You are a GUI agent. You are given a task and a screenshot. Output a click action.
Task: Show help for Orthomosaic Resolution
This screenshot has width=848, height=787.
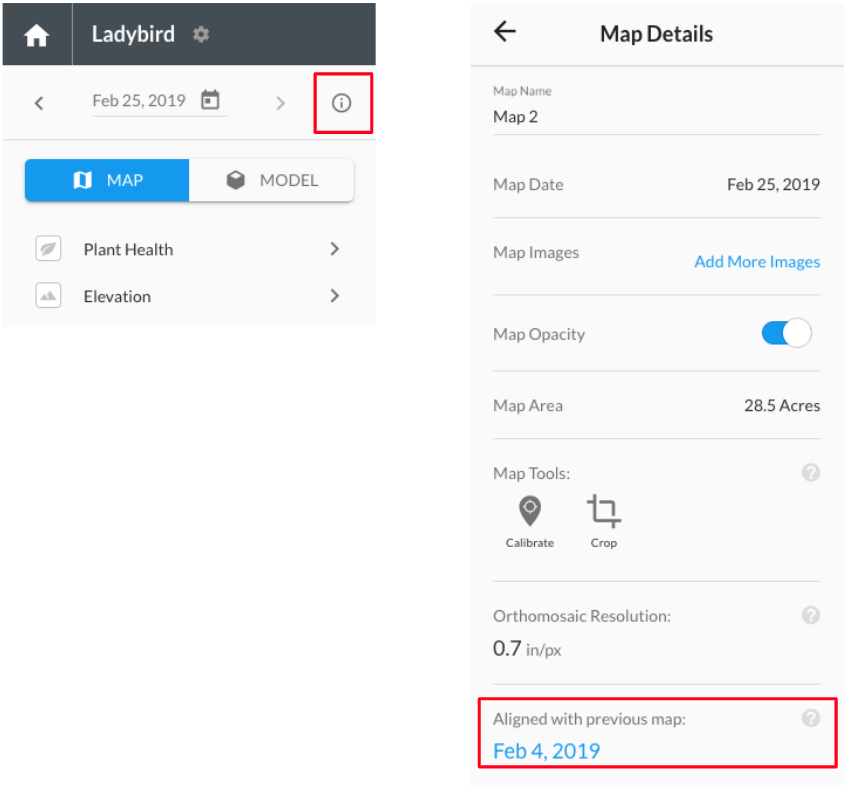811,615
